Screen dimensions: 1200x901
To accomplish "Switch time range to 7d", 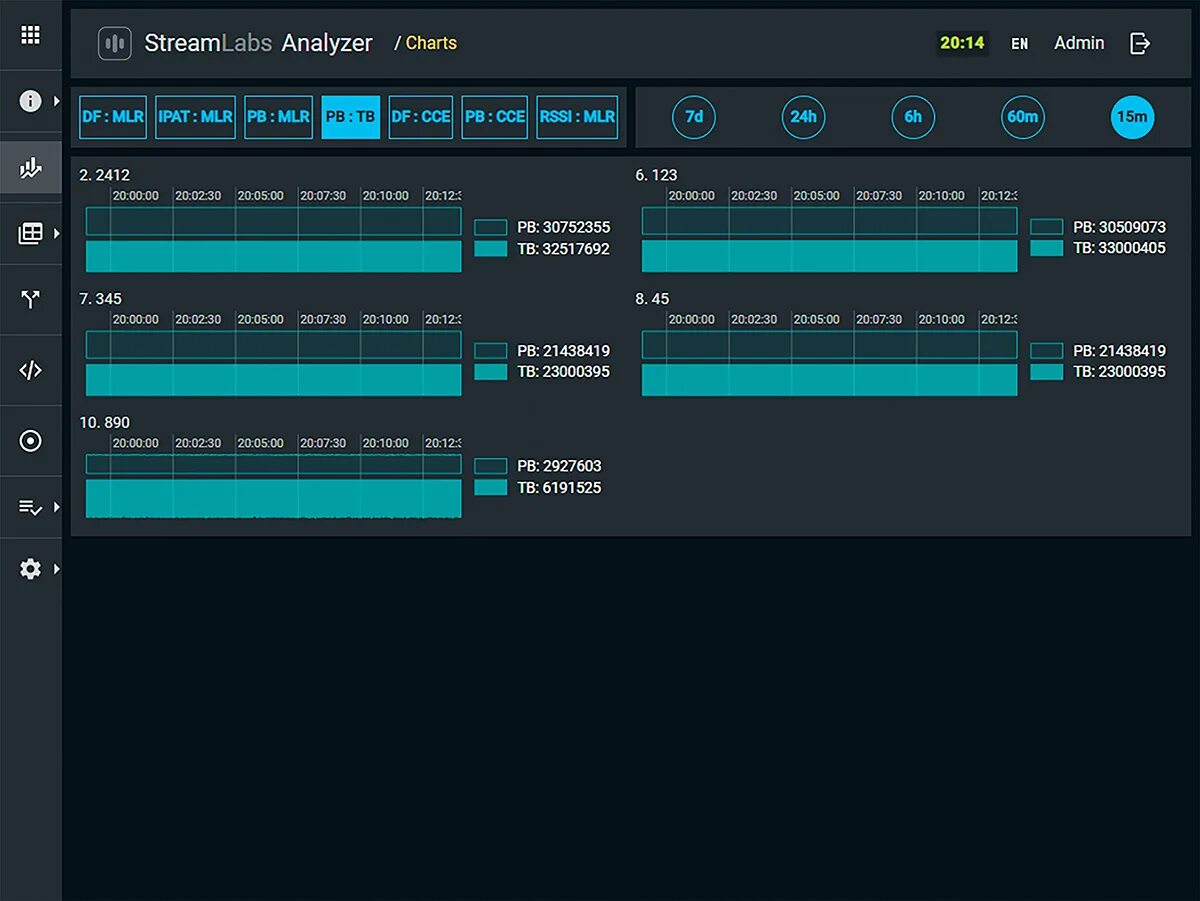I will pyautogui.click(x=694, y=117).
